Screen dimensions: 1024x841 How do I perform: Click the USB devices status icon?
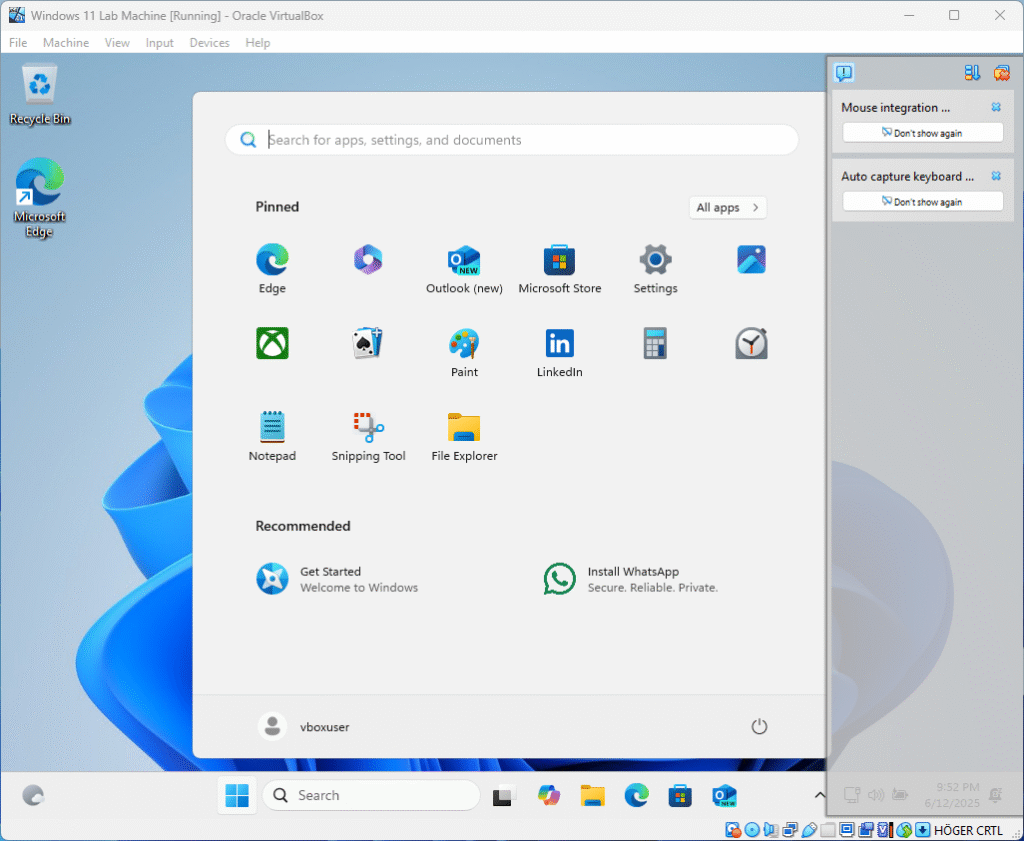[x=808, y=830]
